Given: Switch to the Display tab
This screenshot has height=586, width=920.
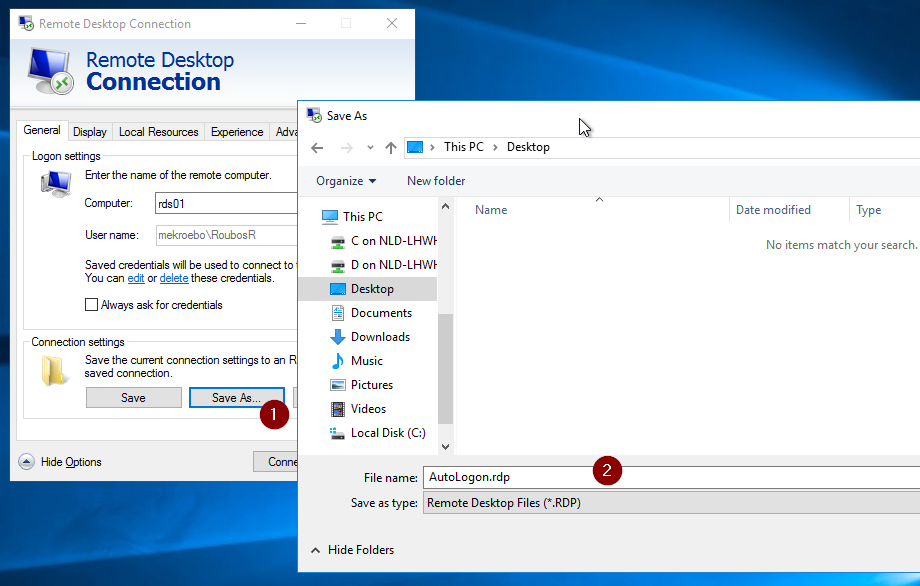Looking at the screenshot, I should pos(89,131).
